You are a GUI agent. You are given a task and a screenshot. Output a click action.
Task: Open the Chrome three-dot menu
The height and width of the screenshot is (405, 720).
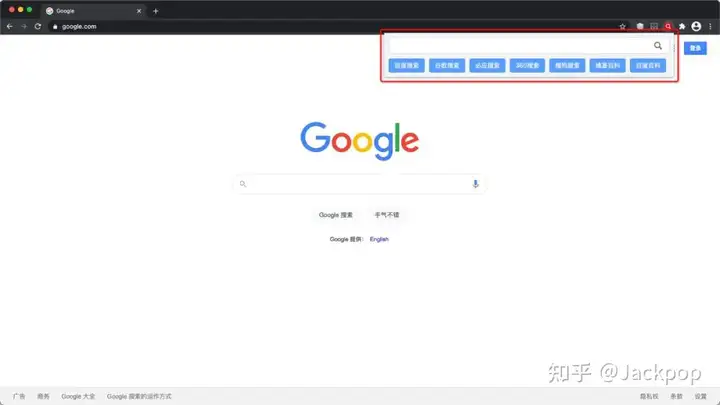(x=710, y=26)
